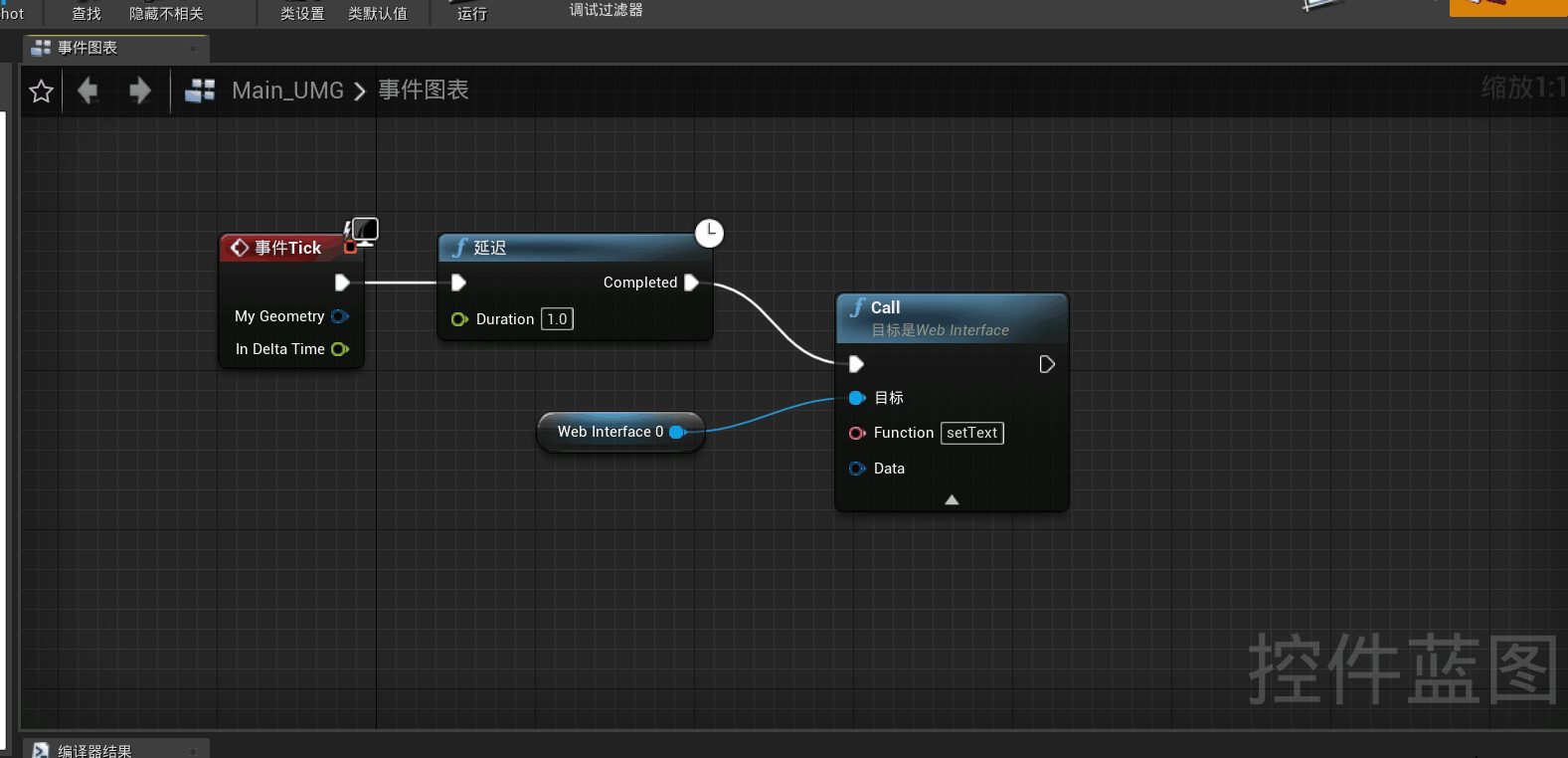Click the star favorite icon in the graph toolbar
This screenshot has height=758, width=1568.
click(41, 92)
